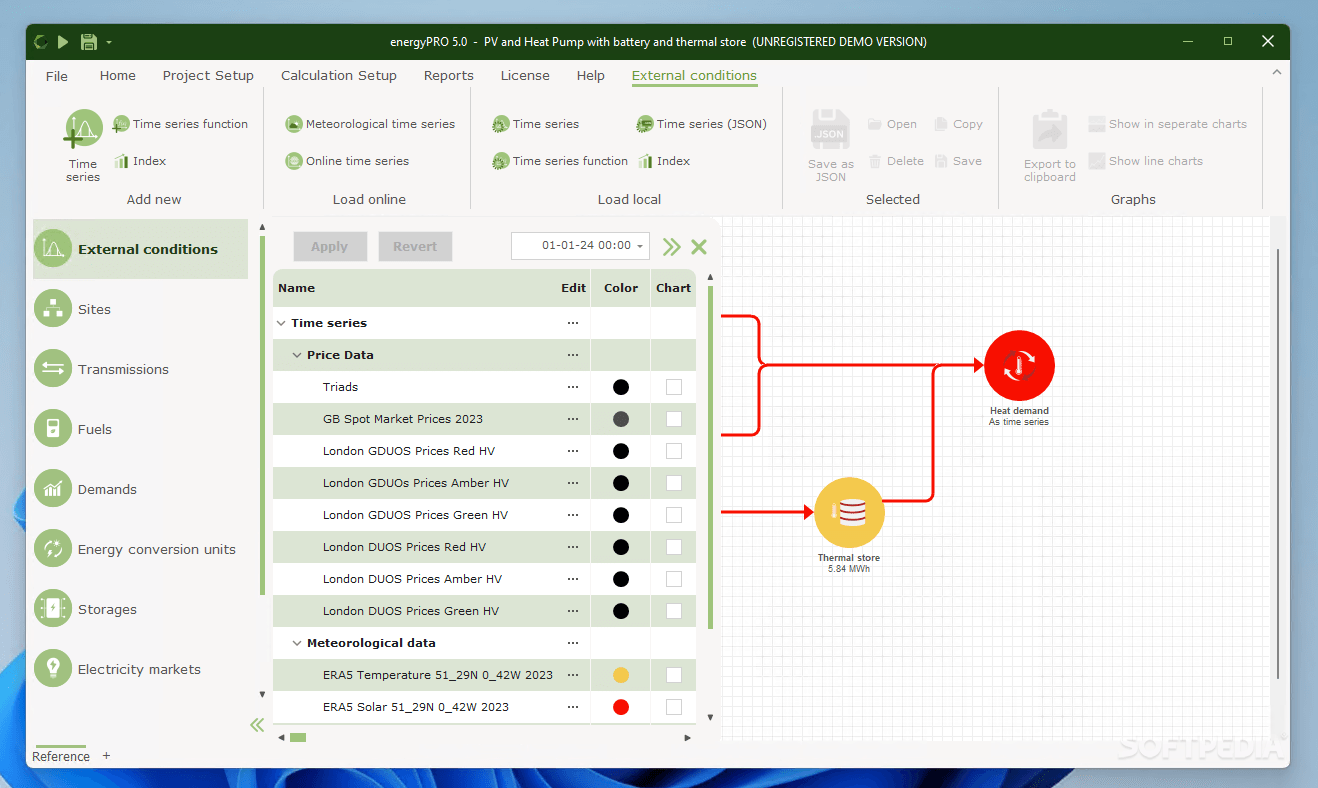Switch to Calculation Setup tab
1318x788 pixels.
click(339, 76)
